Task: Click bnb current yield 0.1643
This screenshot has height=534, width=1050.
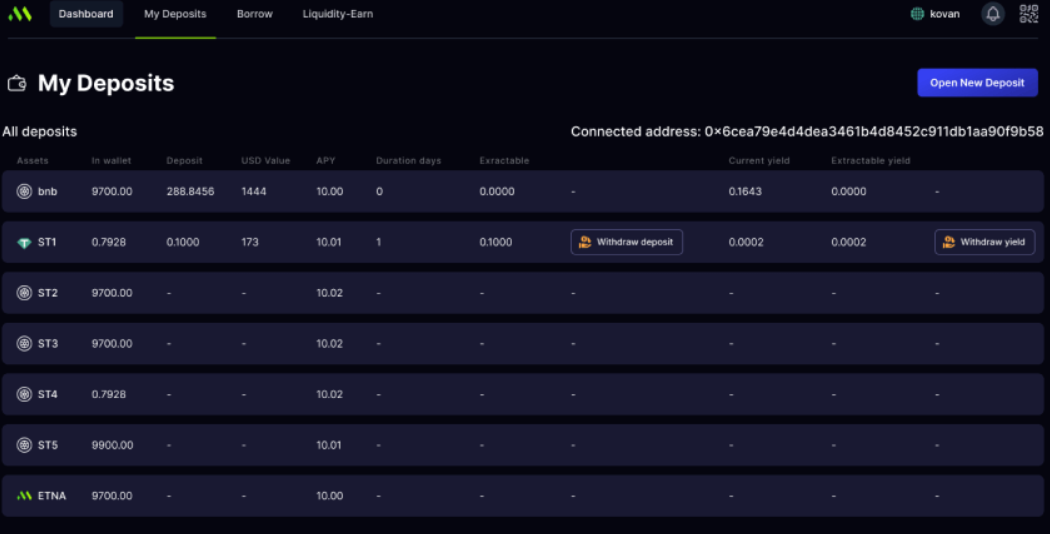Action: click(745, 192)
